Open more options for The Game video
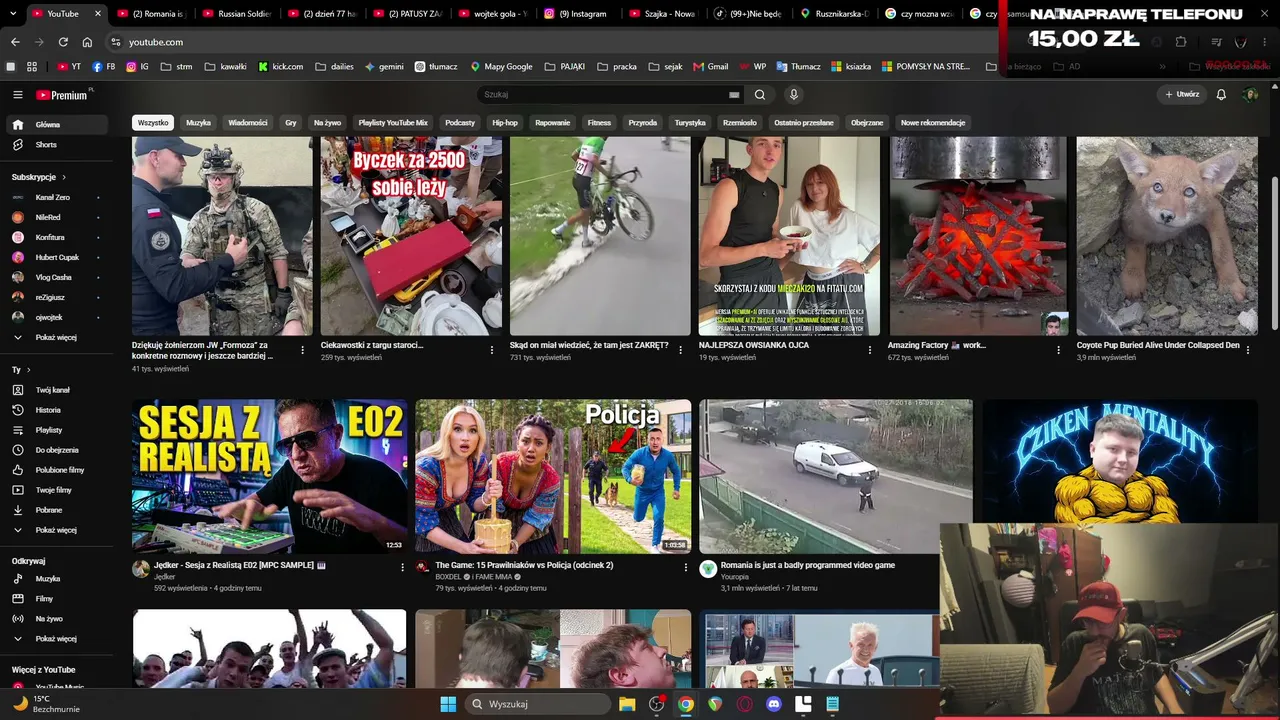The image size is (1280, 720). point(686,567)
